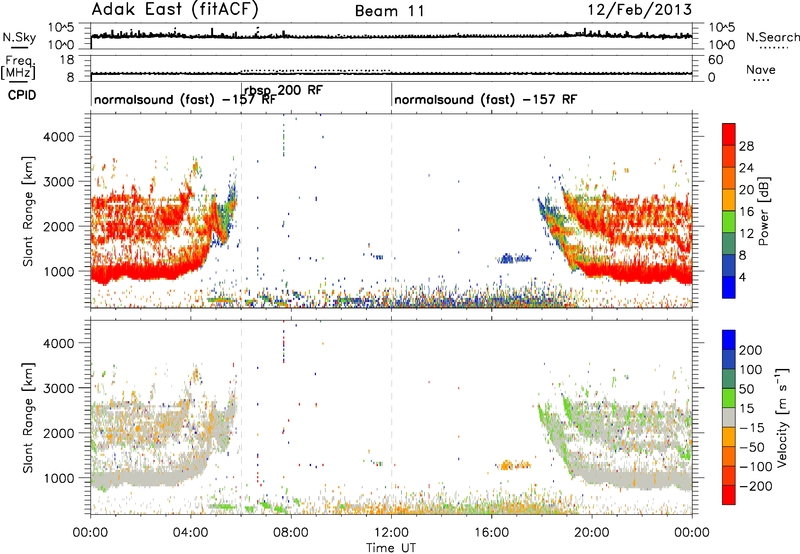Click the '60' tick of the Nave axis
The width and height of the screenshot is (800, 554).
pos(715,60)
